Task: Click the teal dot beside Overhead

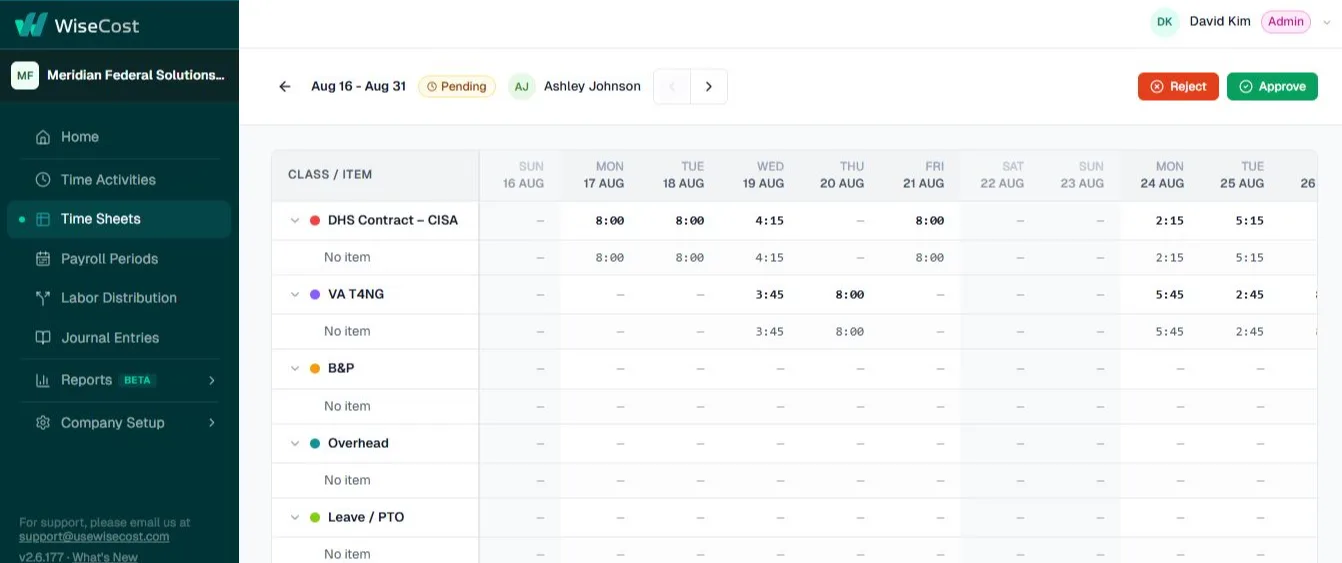Action: click(x=315, y=443)
